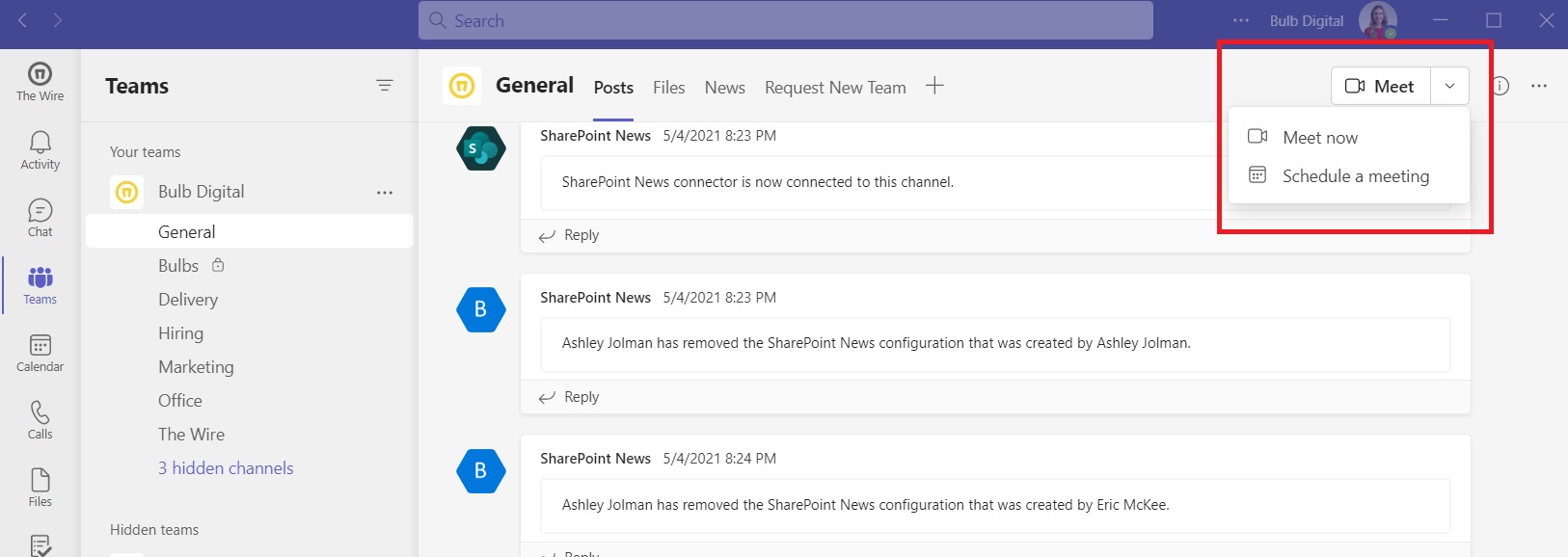The image size is (1568, 557).
Task: Expand the 3 hidden channels list
Action: click(x=226, y=468)
